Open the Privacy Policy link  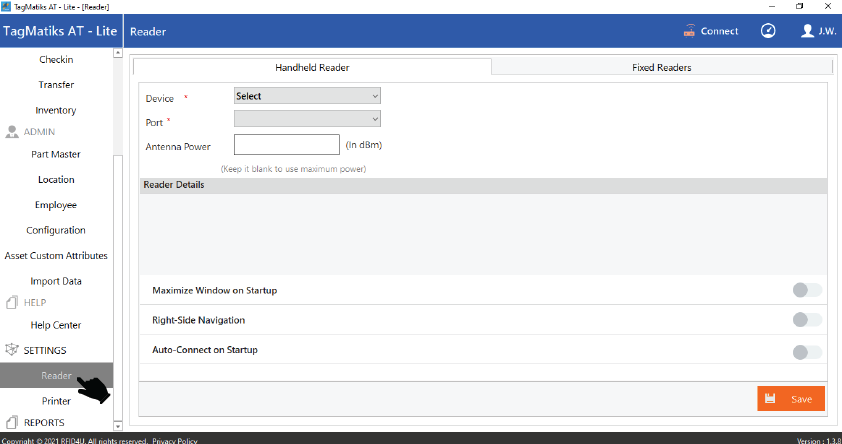(x=175, y=440)
